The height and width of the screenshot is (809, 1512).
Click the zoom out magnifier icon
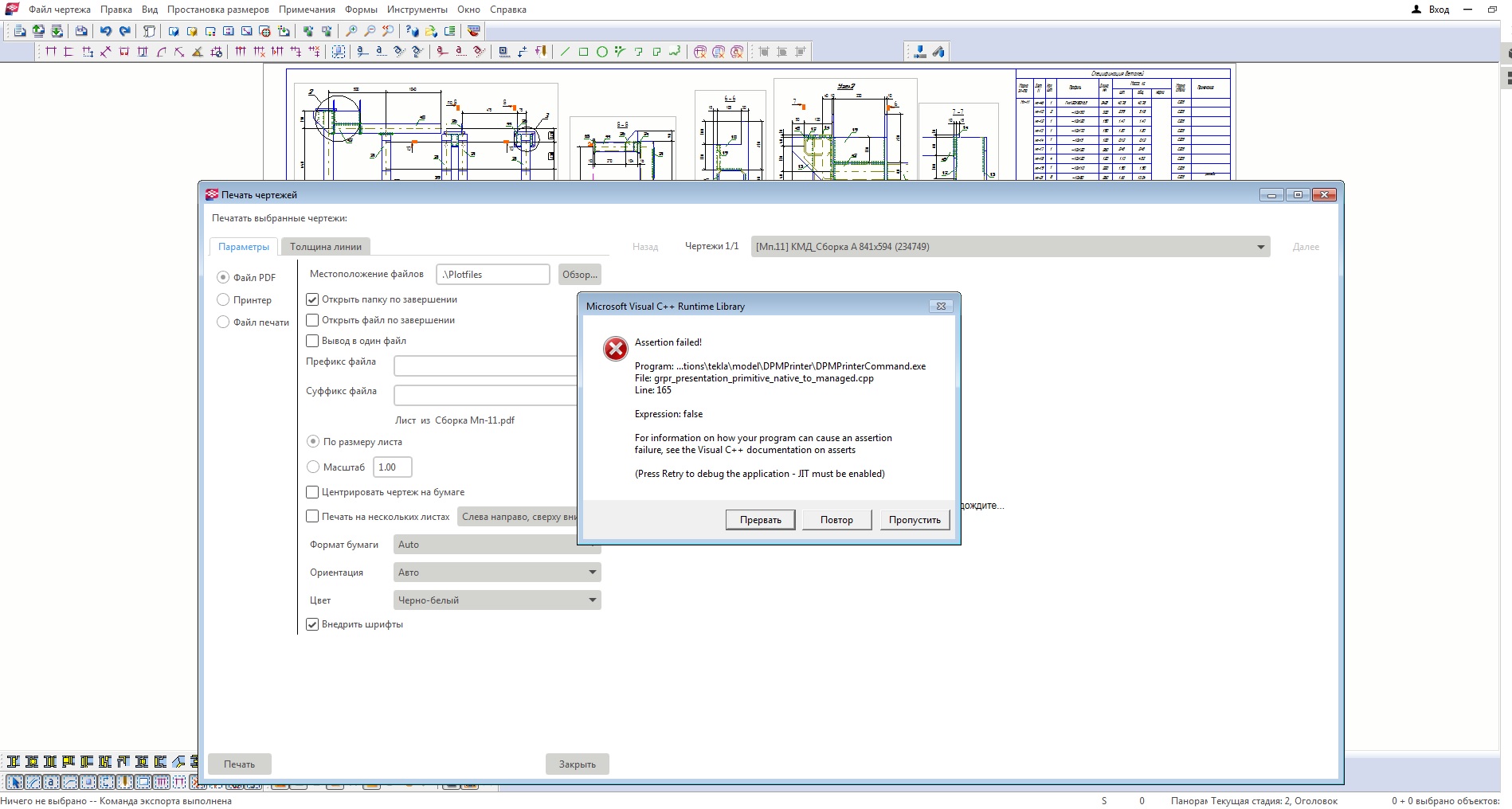click(x=370, y=31)
